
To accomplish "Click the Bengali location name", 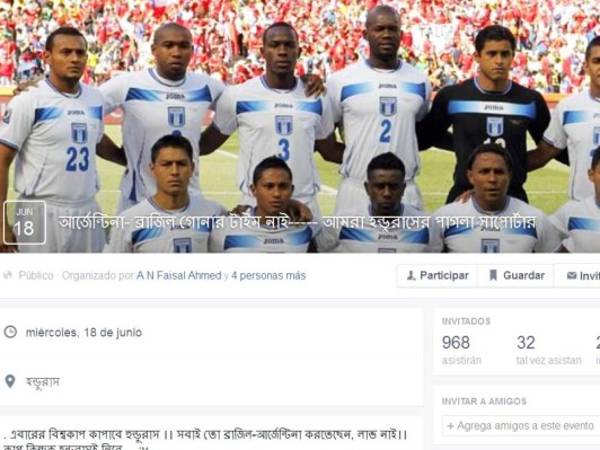I will 42,382.
